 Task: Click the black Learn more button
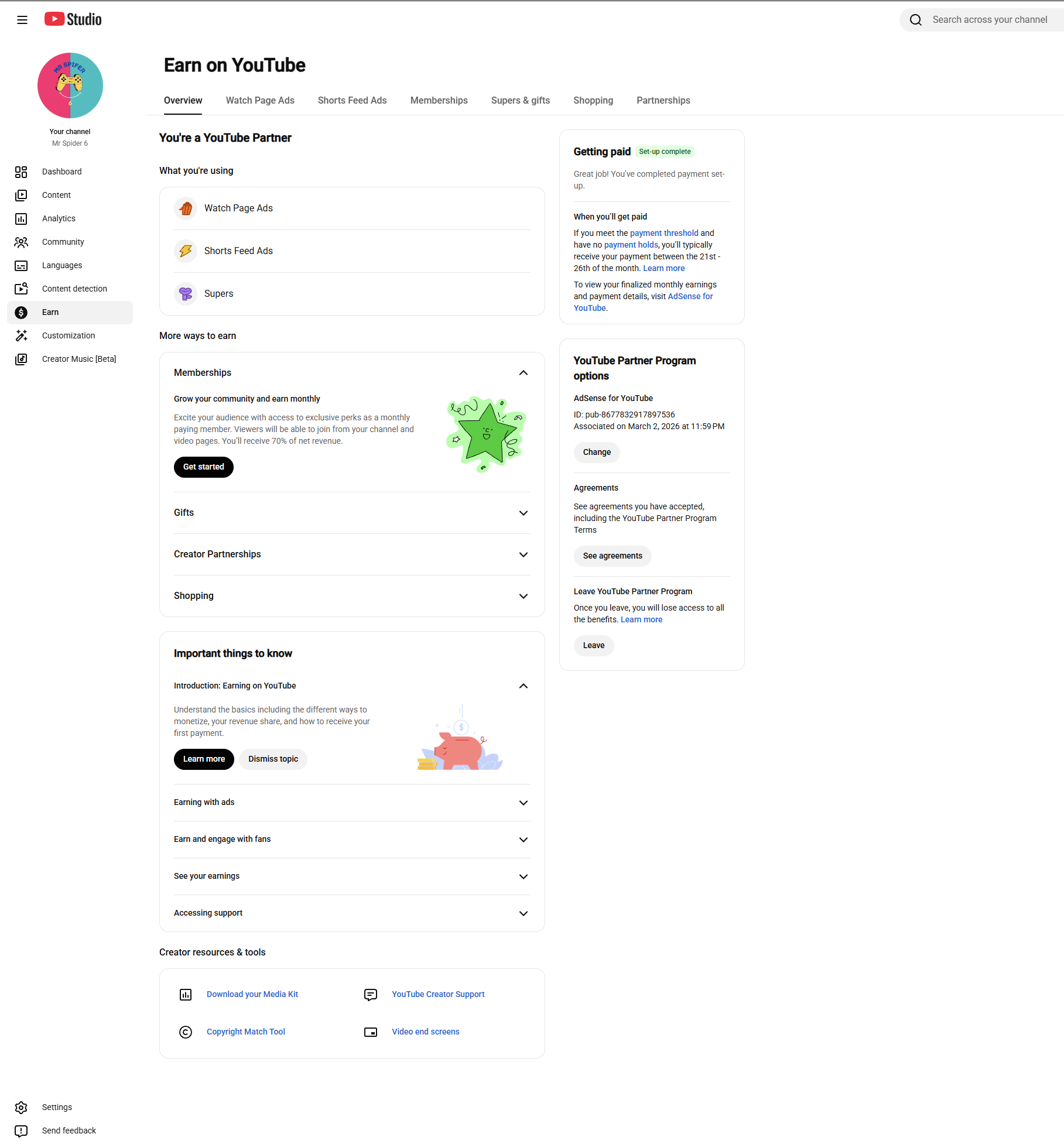[x=204, y=759]
